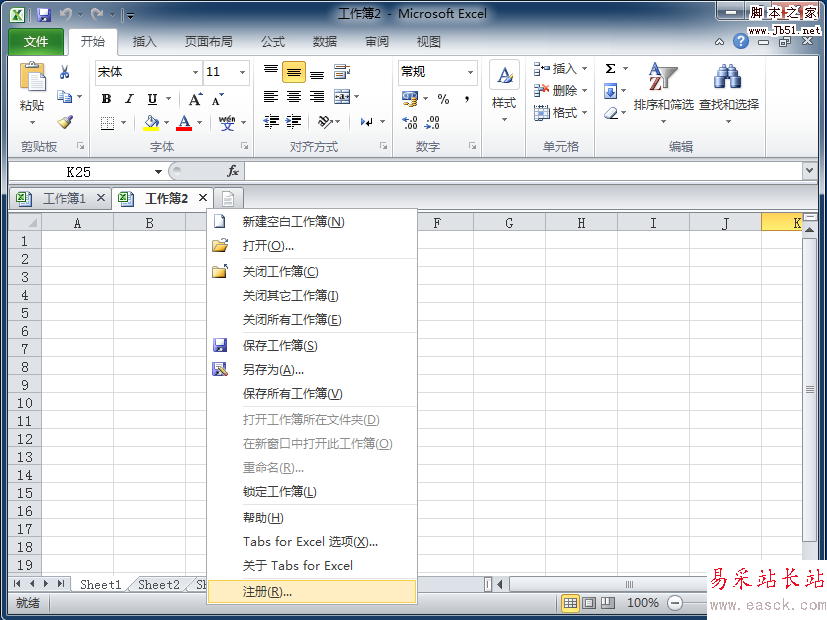Toggle bold formatting
The width and height of the screenshot is (827, 620).
(106, 99)
